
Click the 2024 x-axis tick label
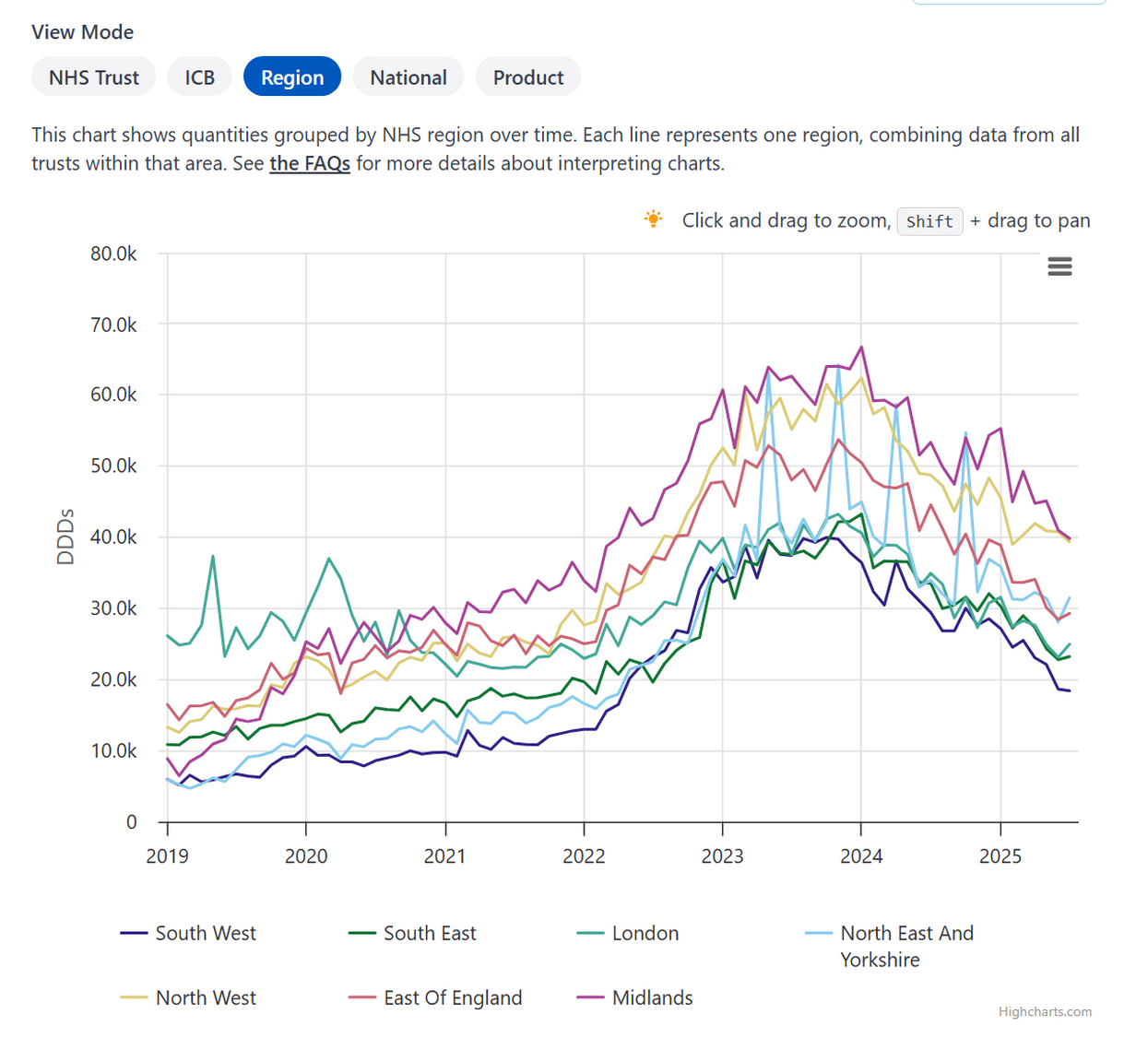pos(861,856)
